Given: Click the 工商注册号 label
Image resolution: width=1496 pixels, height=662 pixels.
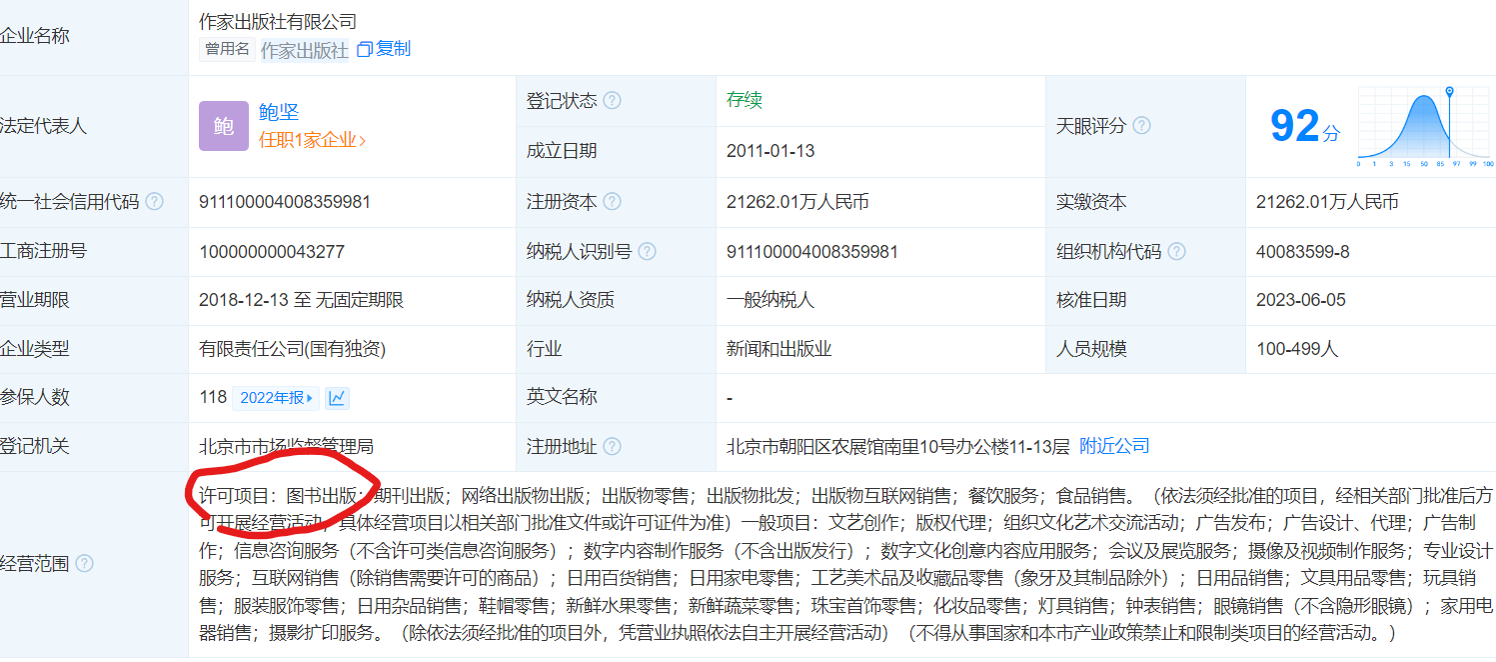Looking at the screenshot, I should coord(43,251).
